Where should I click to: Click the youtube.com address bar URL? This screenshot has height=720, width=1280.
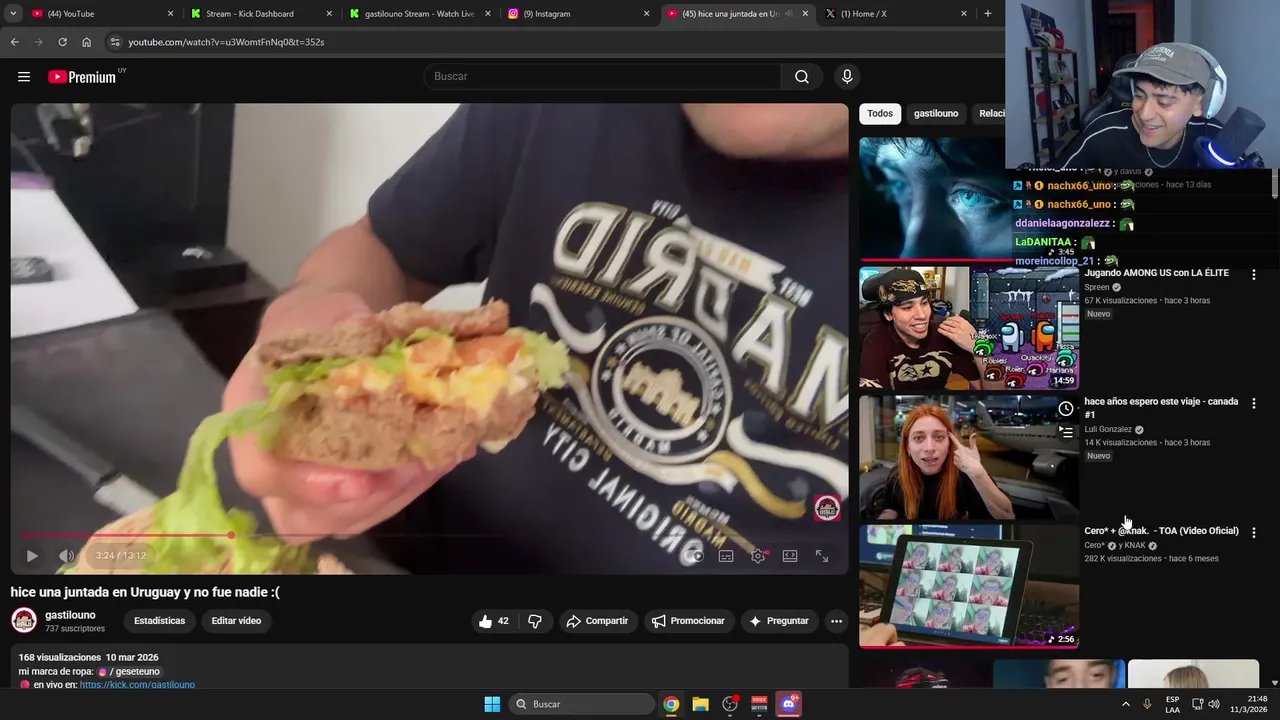click(x=226, y=42)
